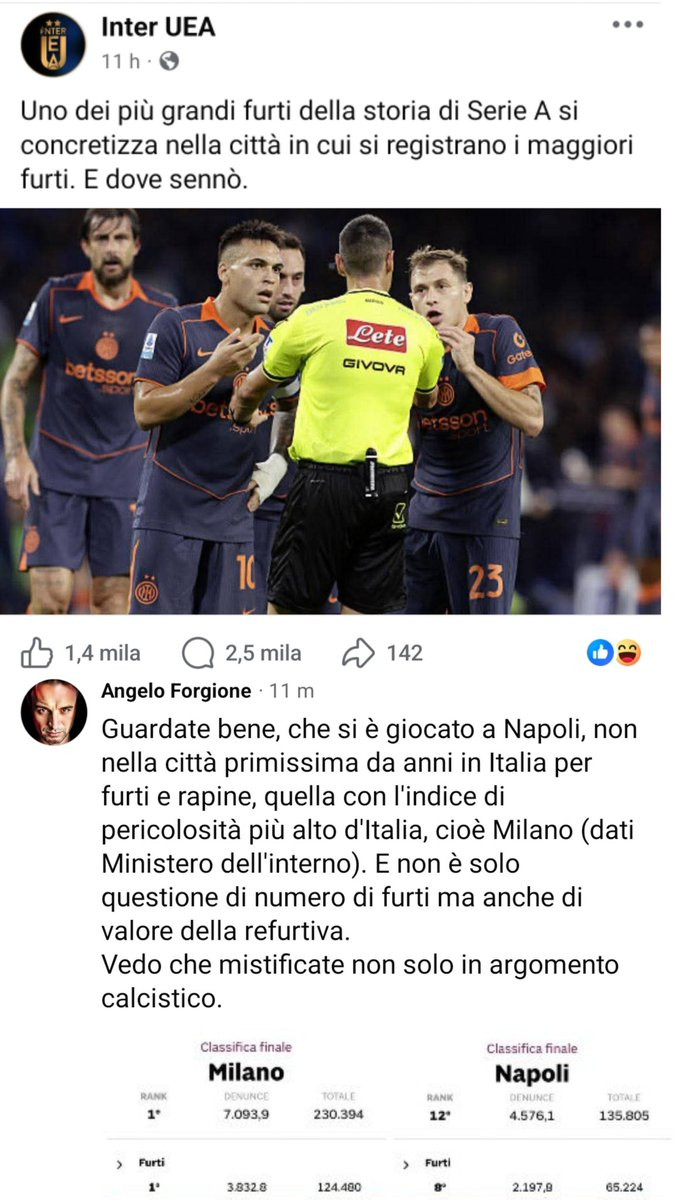View reactions via blue like emoji
The width and height of the screenshot is (675, 1200).
coord(600,653)
